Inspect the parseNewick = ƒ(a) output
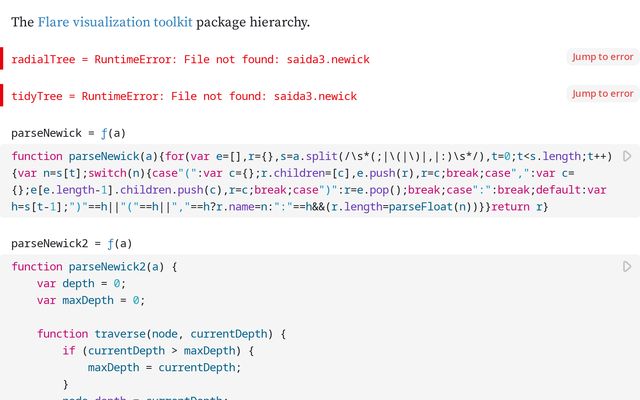The image size is (640, 400). tap(68, 133)
